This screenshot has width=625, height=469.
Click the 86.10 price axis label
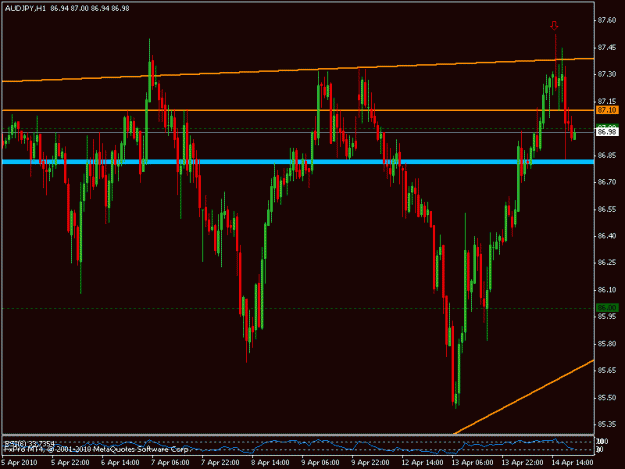coord(607,290)
